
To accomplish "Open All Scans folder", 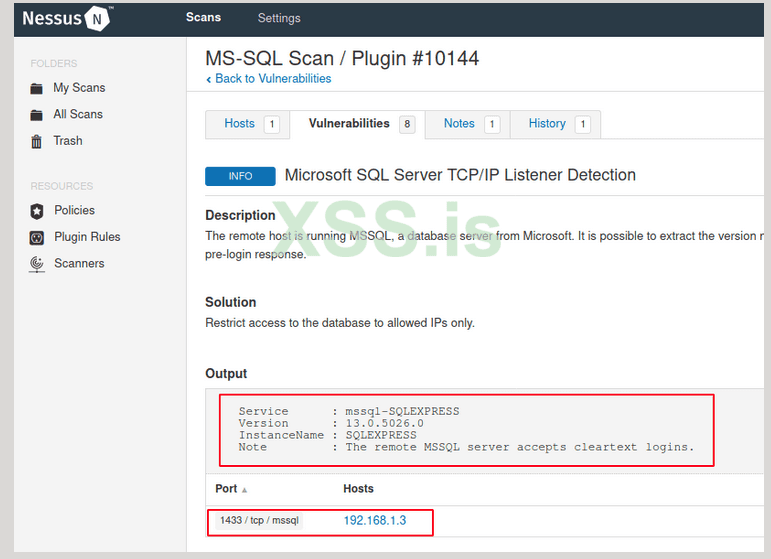I will (78, 114).
